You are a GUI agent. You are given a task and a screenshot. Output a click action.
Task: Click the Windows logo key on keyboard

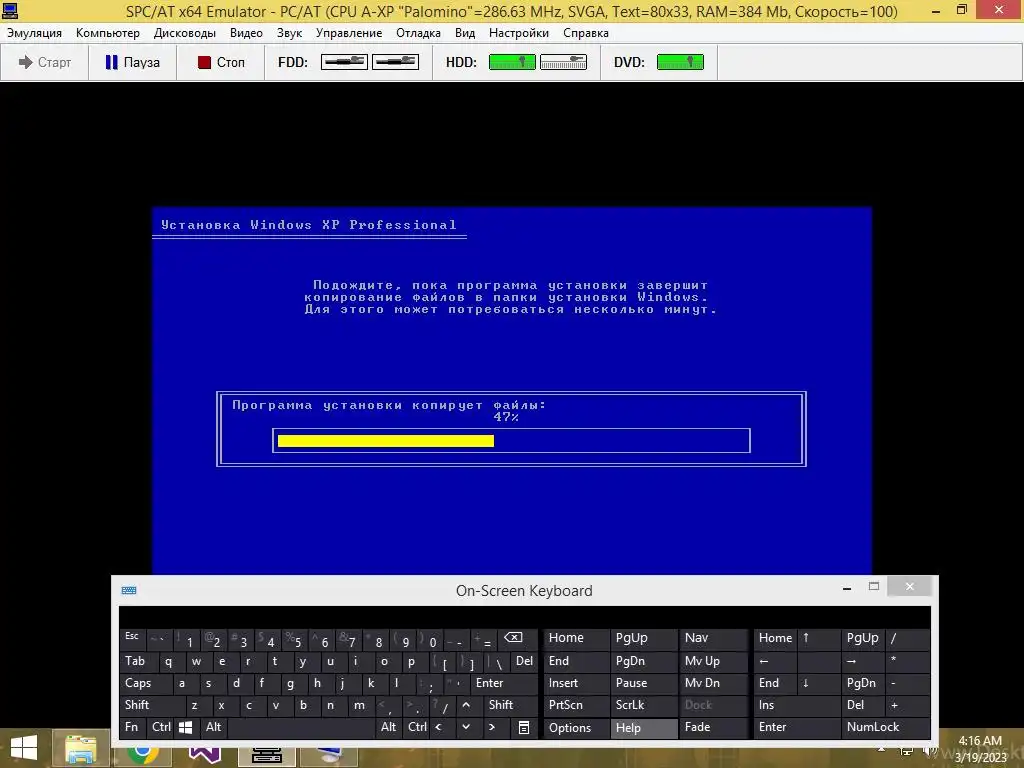(x=186, y=727)
